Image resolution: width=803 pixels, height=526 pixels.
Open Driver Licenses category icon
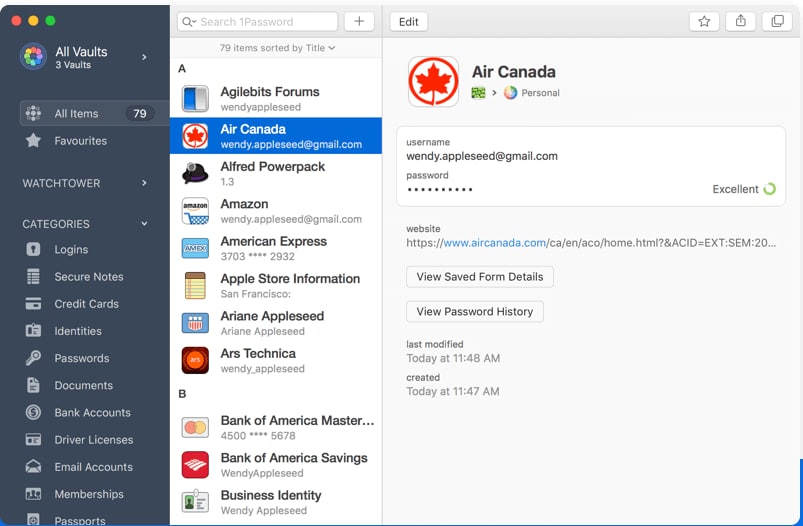click(33, 439)
